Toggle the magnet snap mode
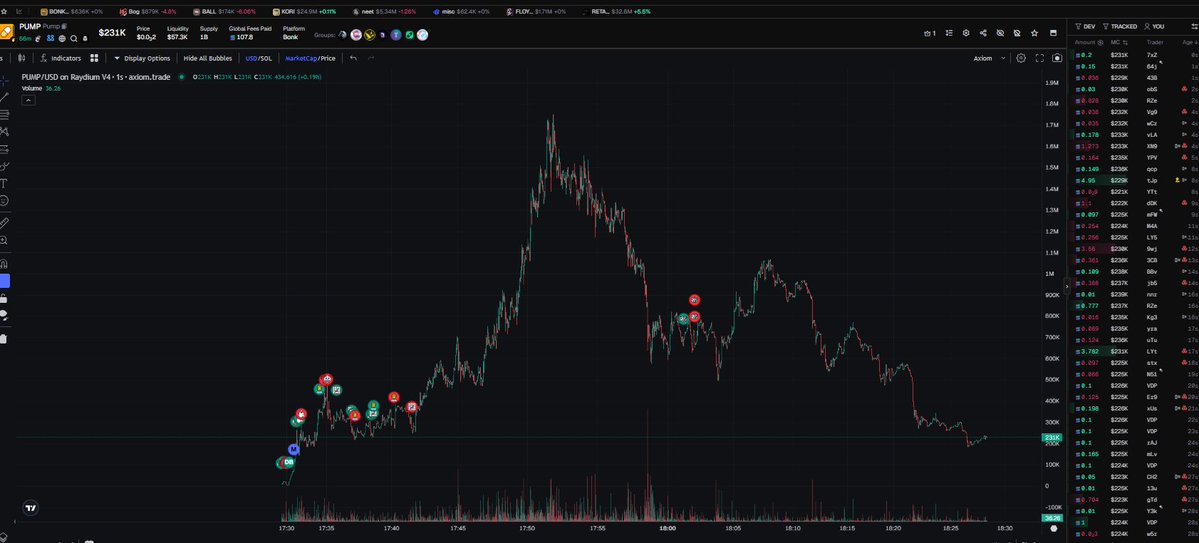 4,264
